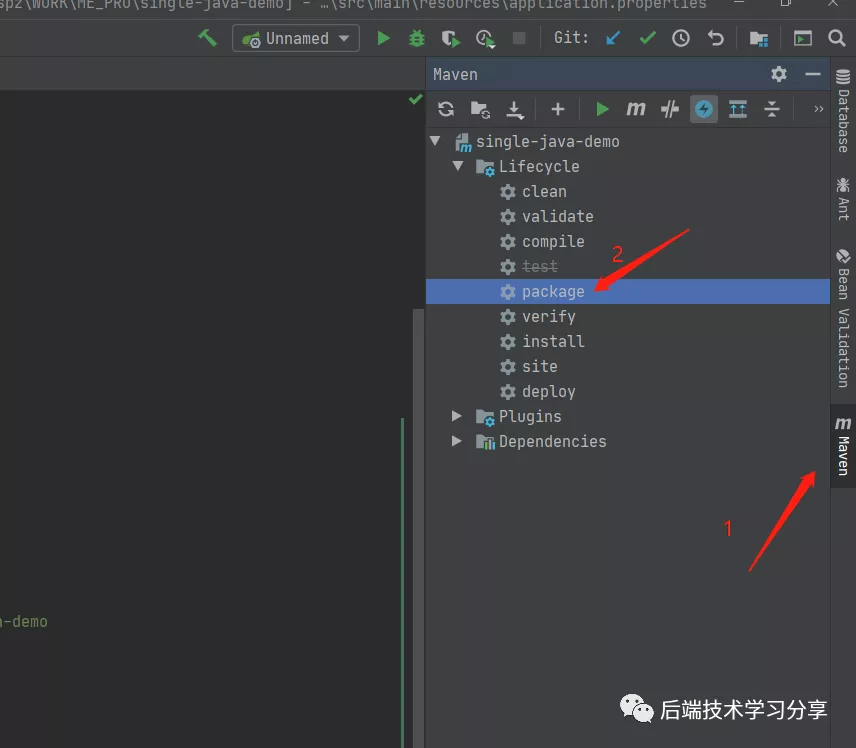Open the Unnamed run configuration dropdown
This screenshot has width=856, height=748.
point(296,38)
